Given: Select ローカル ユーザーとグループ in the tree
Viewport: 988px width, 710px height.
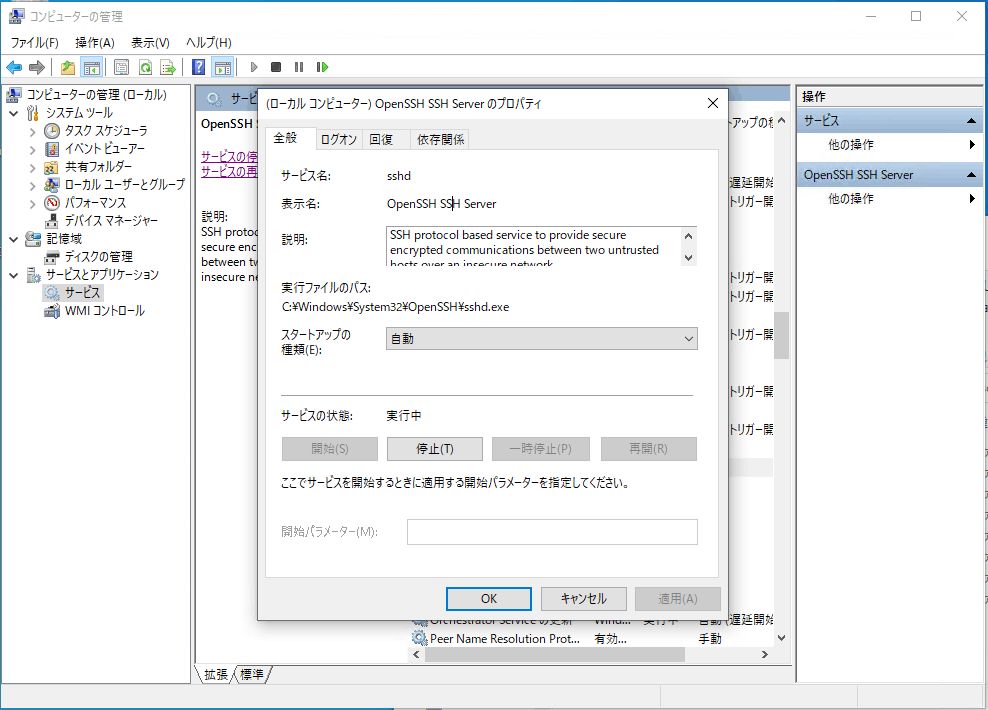Looking at the screenshot, I should click(x=125, y=185).
